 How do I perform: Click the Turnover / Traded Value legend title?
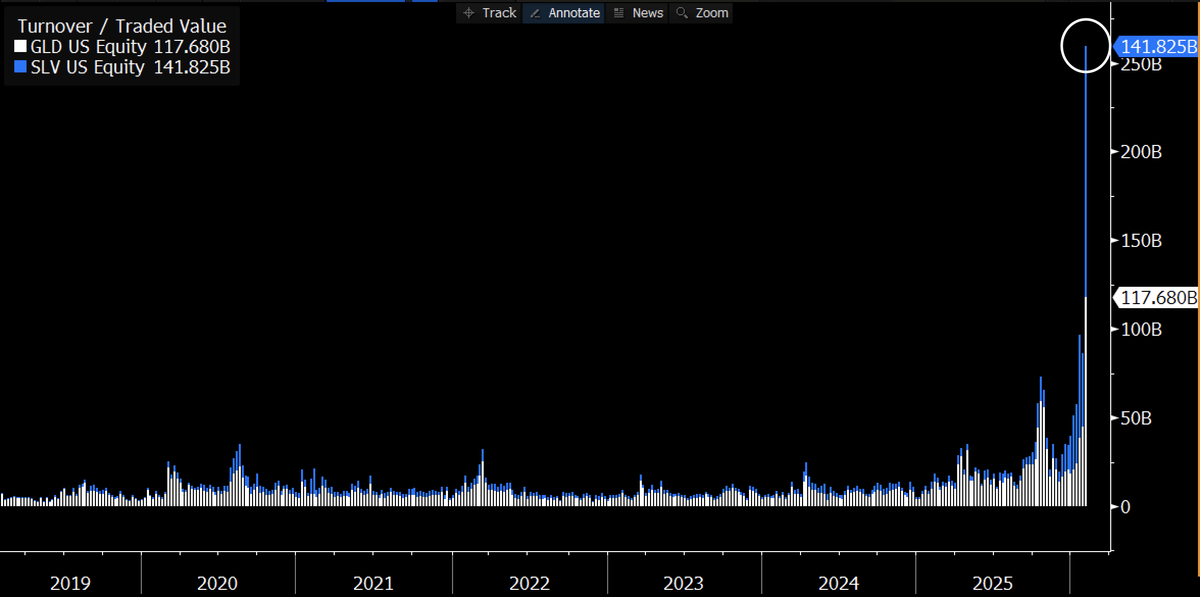pyautogui.click(x=122, y=26)
